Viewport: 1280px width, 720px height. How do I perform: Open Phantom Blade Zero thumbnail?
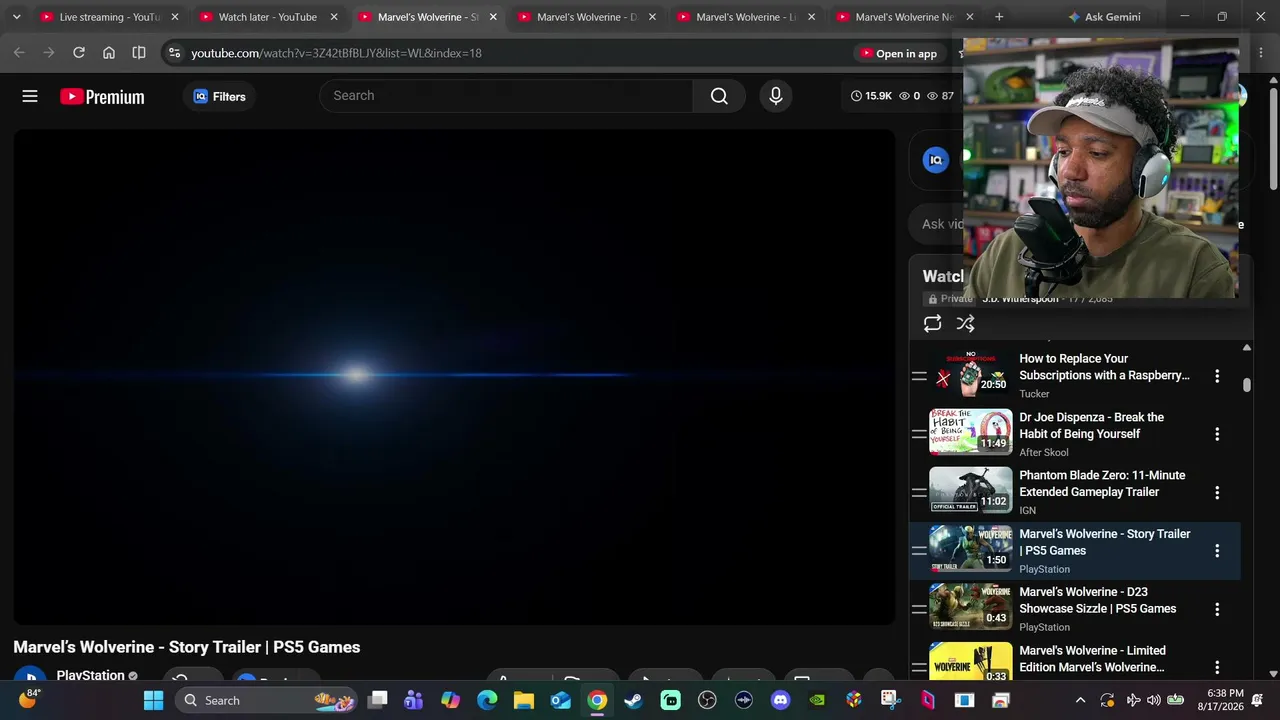tap(970, 491)
